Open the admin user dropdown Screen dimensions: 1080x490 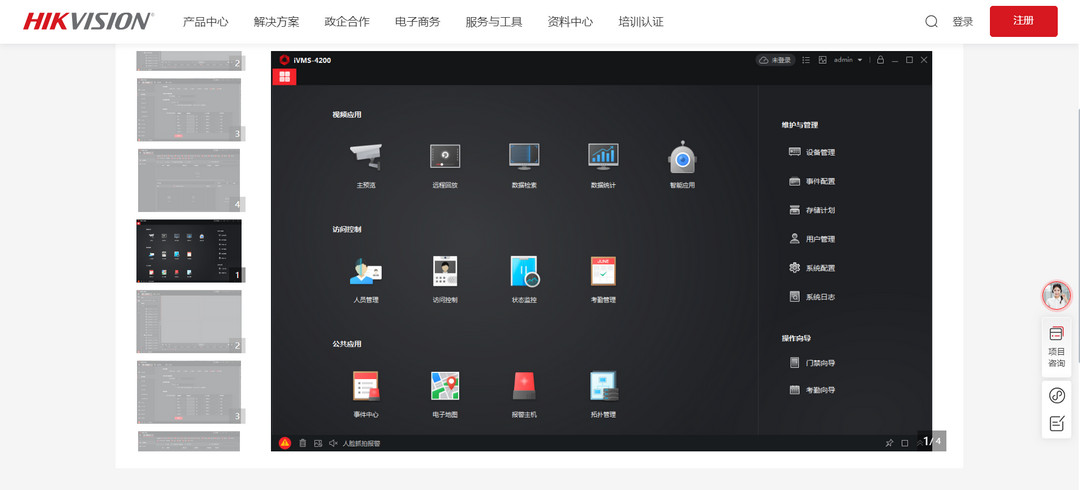848,60
